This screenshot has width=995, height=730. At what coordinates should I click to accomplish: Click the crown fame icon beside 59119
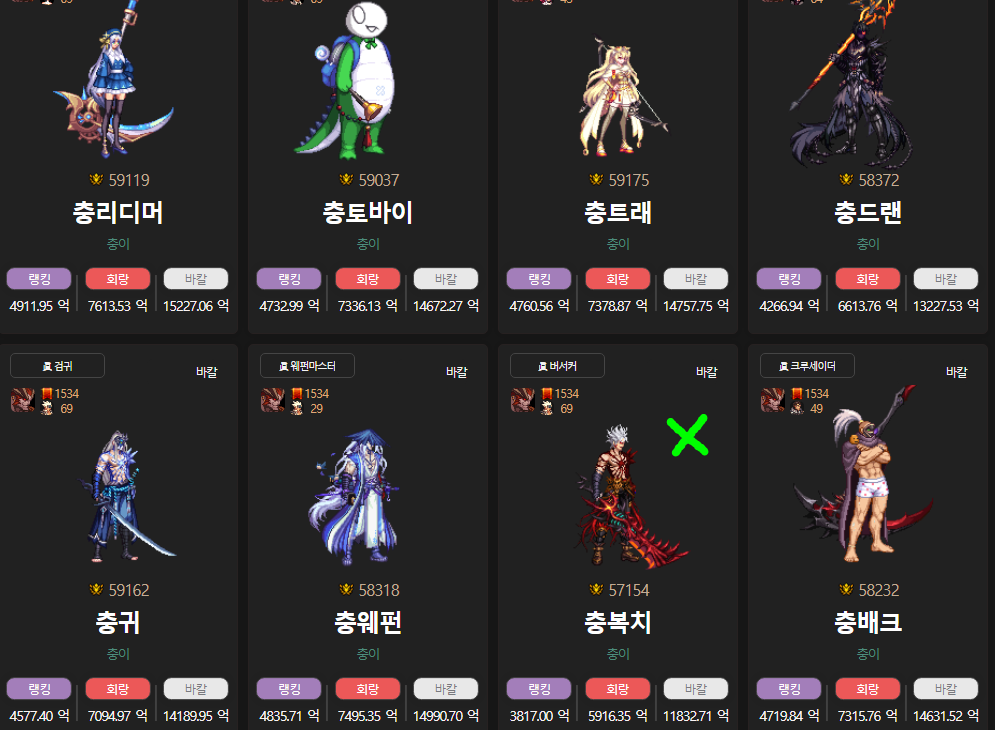[x=96, y=180]
